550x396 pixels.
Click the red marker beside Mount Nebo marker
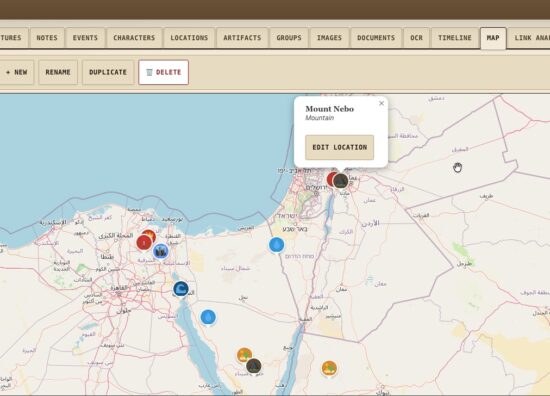click(330, 179)
